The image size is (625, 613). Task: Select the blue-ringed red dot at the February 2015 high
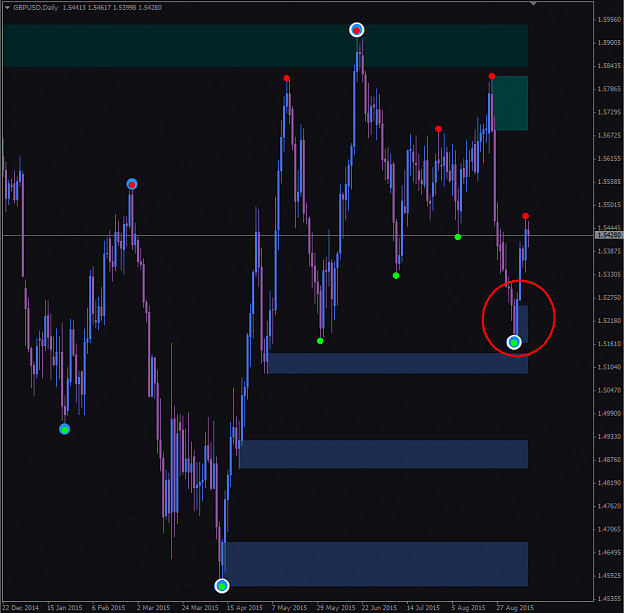(132, 184)
